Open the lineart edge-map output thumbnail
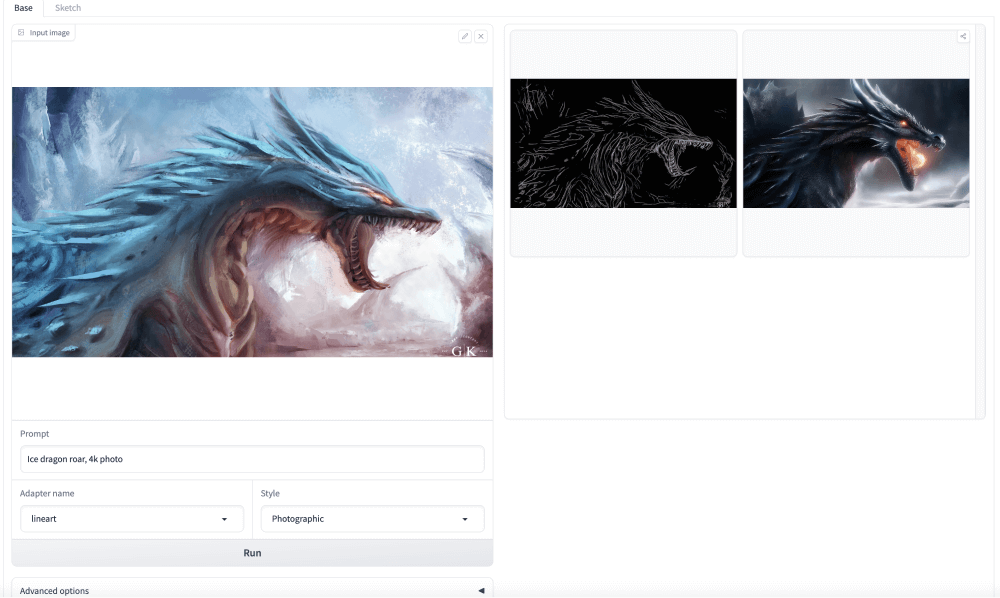The width and height of the screenshot is (1000, 598). click(x=623, y=143)
